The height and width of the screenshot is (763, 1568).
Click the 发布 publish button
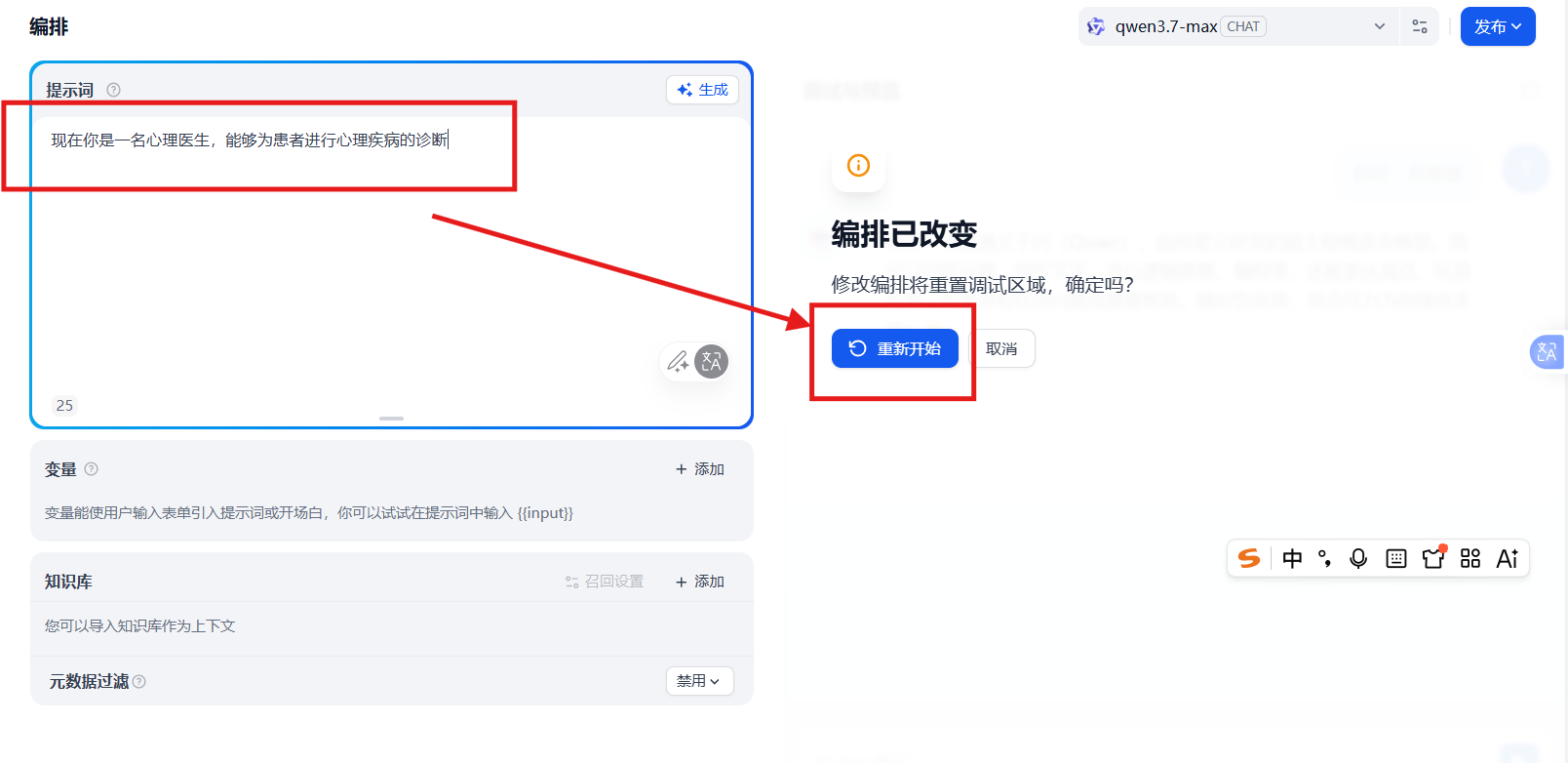[x=1498, y=26]
